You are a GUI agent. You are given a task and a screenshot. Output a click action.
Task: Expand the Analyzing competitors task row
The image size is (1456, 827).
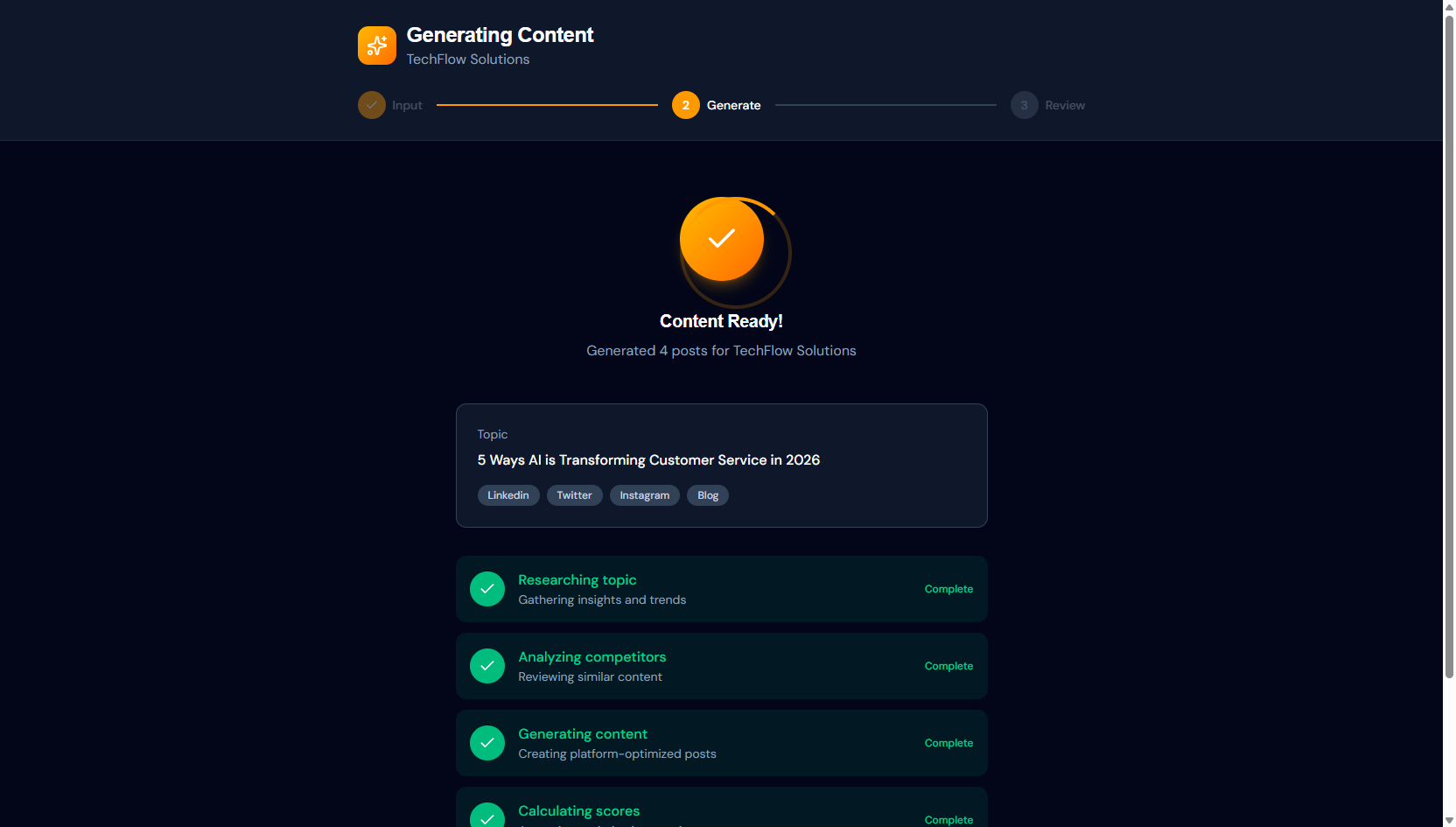(x=721, y=666)
